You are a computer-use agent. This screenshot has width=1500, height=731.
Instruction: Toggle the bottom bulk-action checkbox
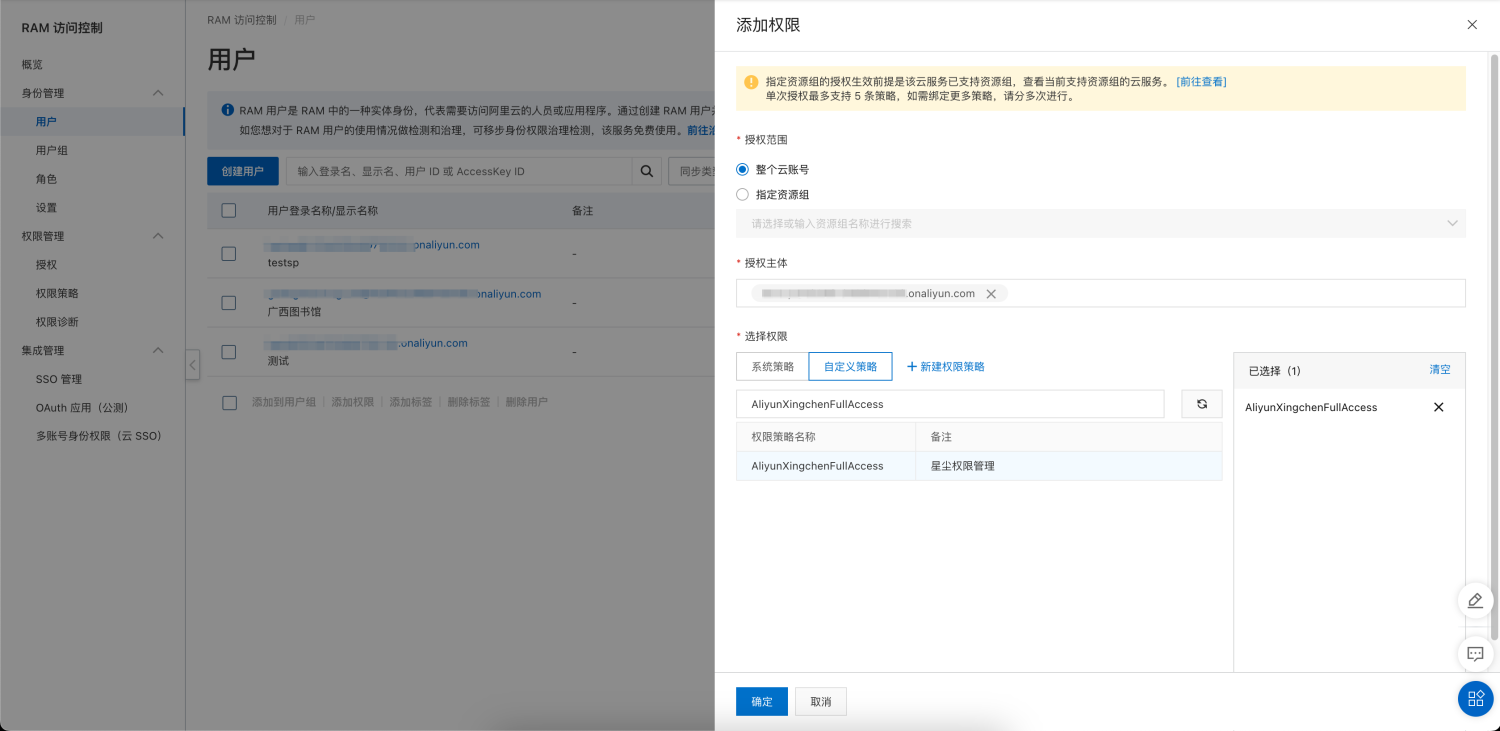click(229, 402)
